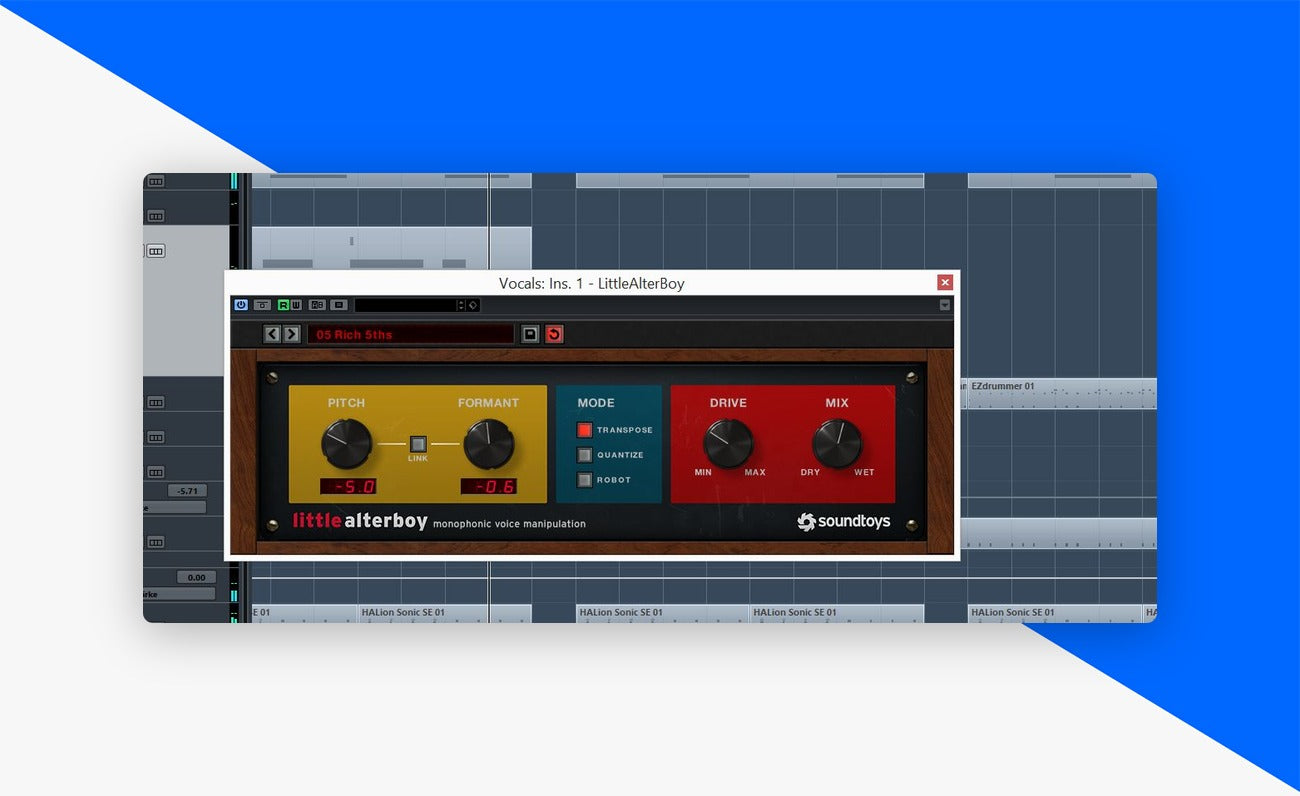The width and height of the screenshot is (1300, 796).
Task: Select QUANTIZE mode
Action: coord(585,455)
